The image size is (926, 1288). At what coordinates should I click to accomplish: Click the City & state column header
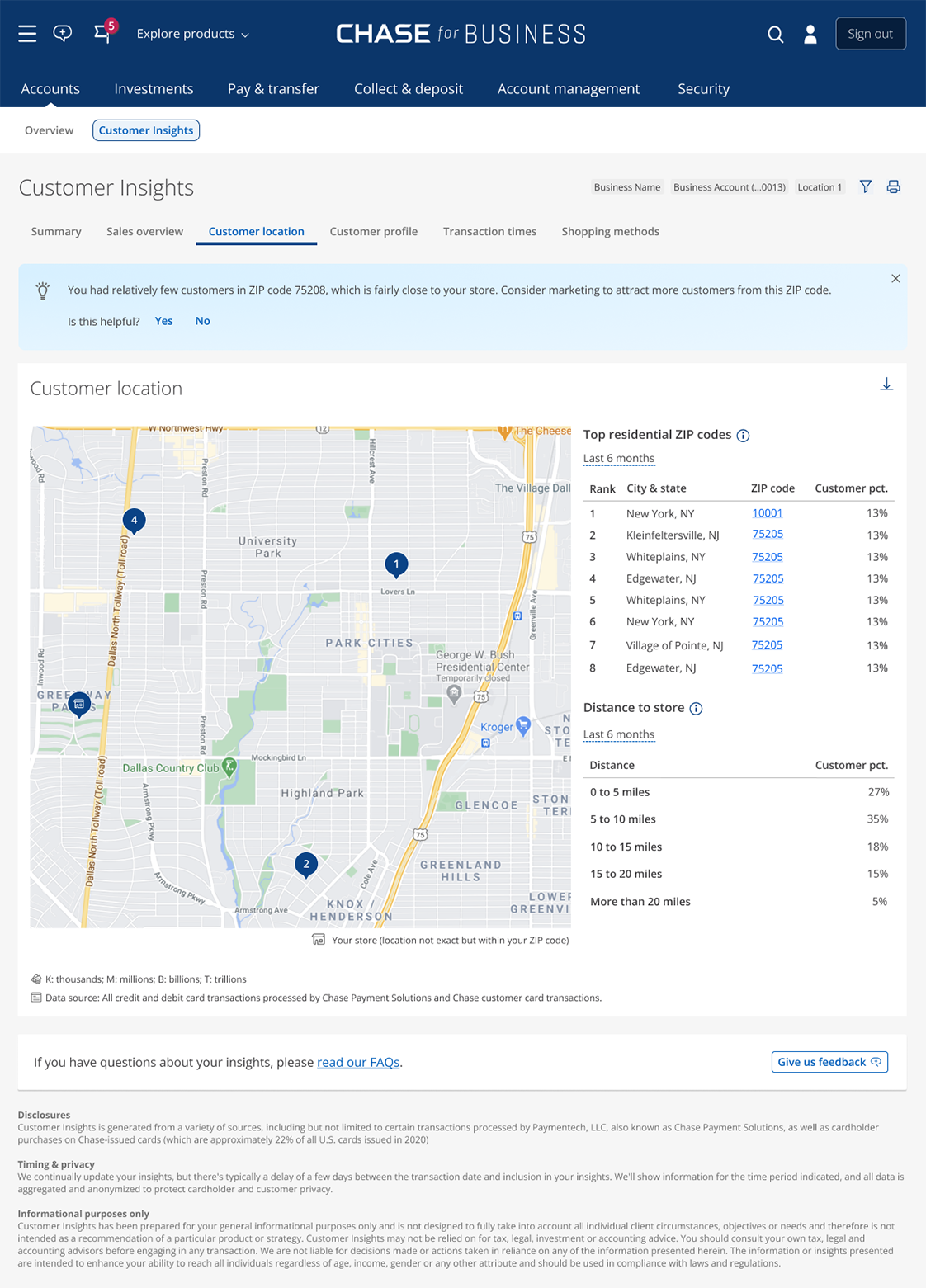click(x=656, y=488)
